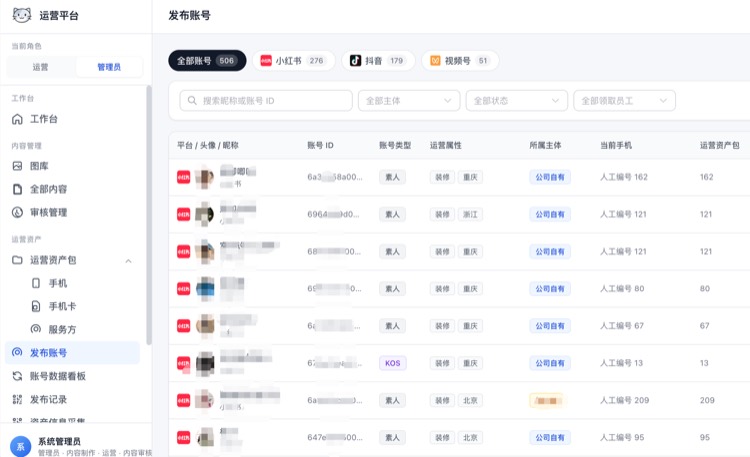Switch role to 管理员
Viewport: 750px width, 457px height.
click(x=109, y=67)
